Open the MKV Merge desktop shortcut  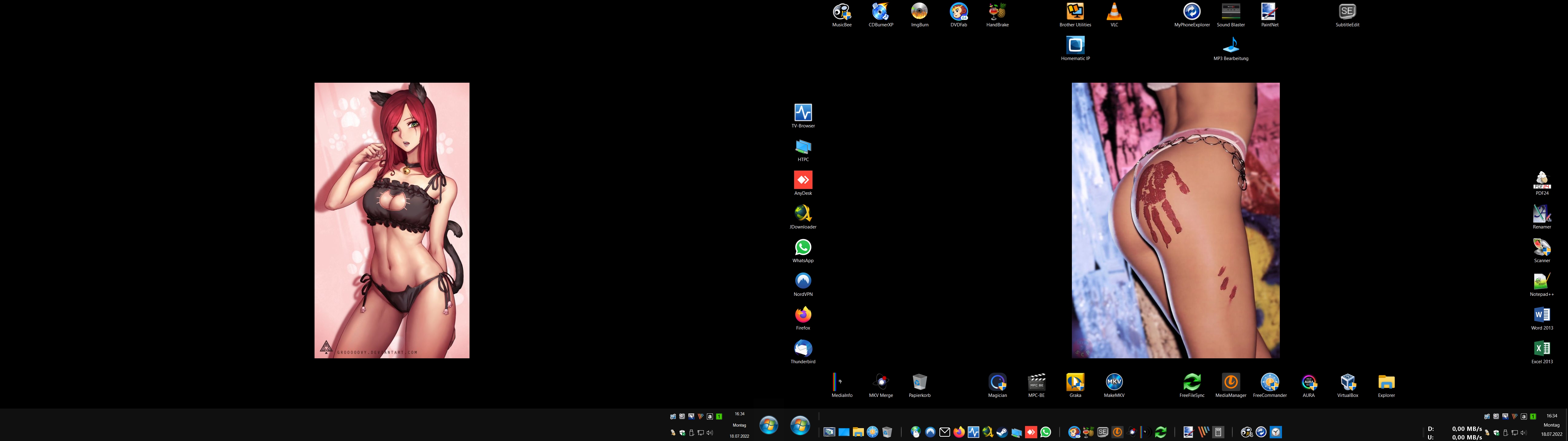[881, 386]
